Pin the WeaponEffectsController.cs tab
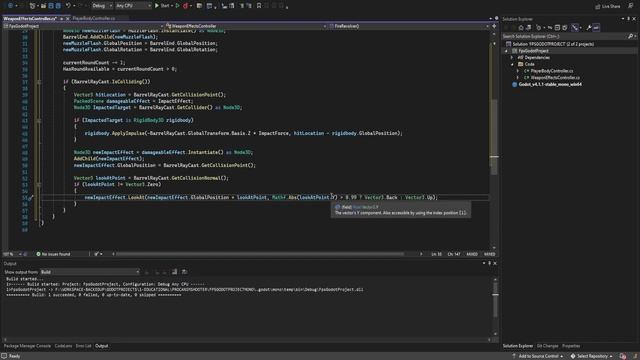Viewport: 640px width, 360px height. point(61,18)
